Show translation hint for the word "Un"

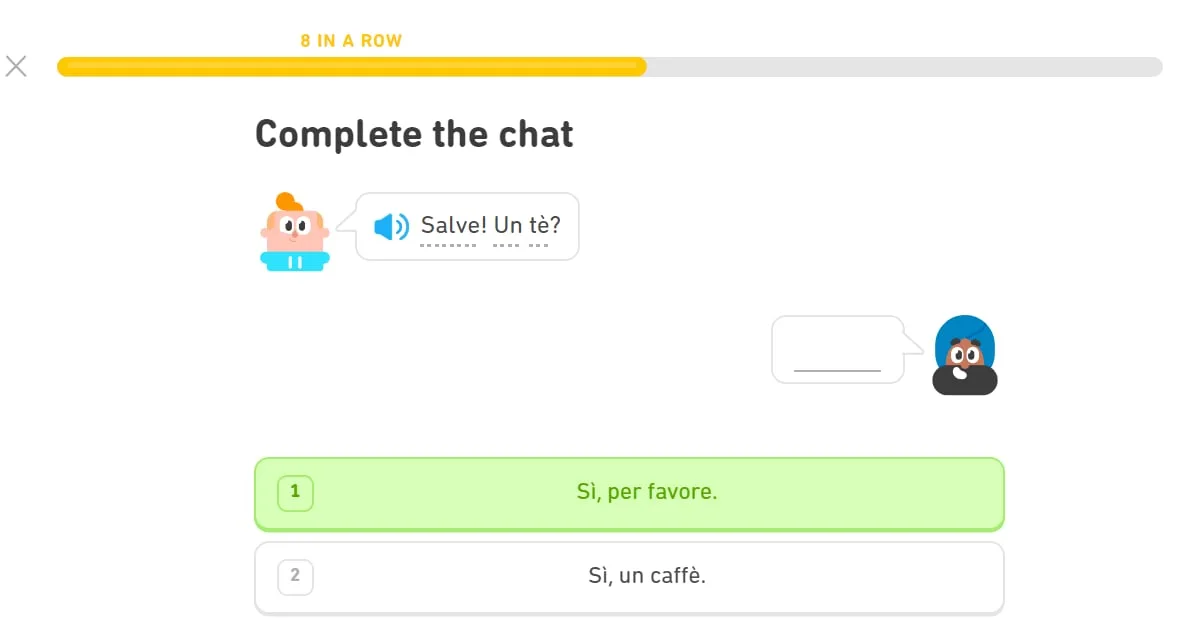tap(508, 226)
